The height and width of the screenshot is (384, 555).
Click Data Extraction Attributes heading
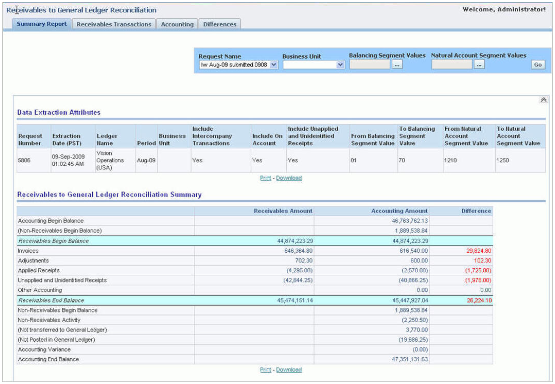tap(59, 113)
